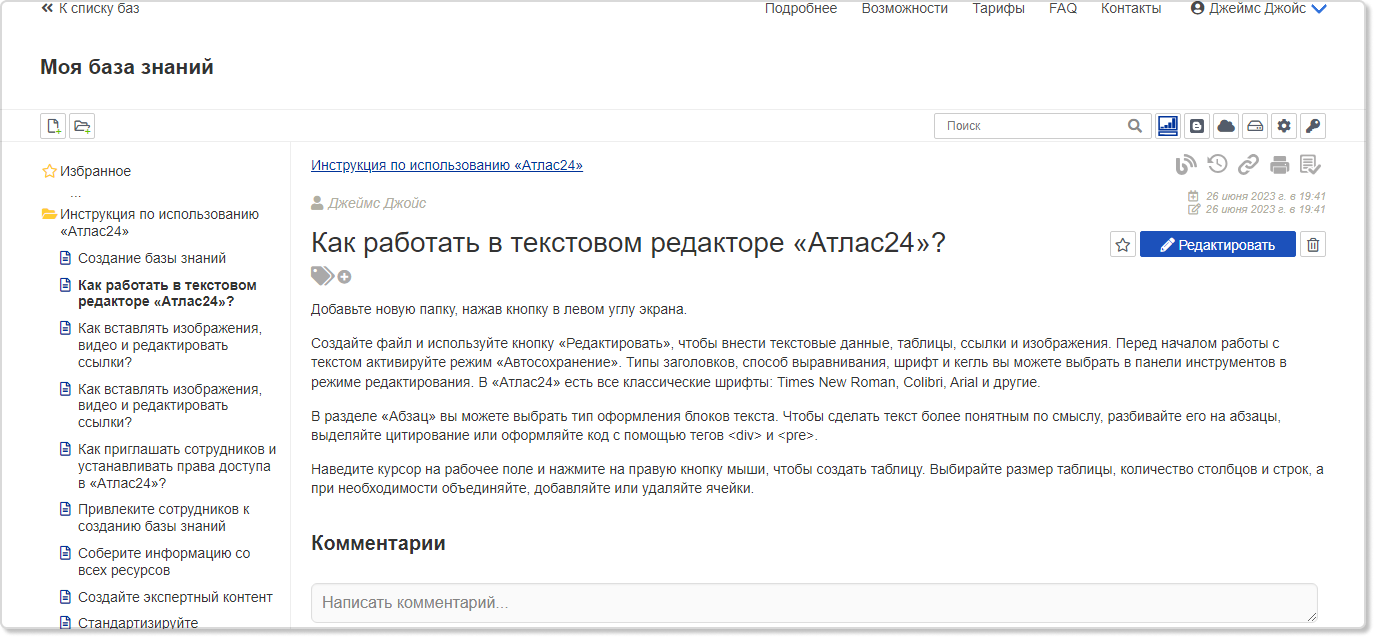Image resolution: width=1374 pixels, height=637 pixels.
Task: Add a tag with the plus icon
Action: click(x=344, y=277)
